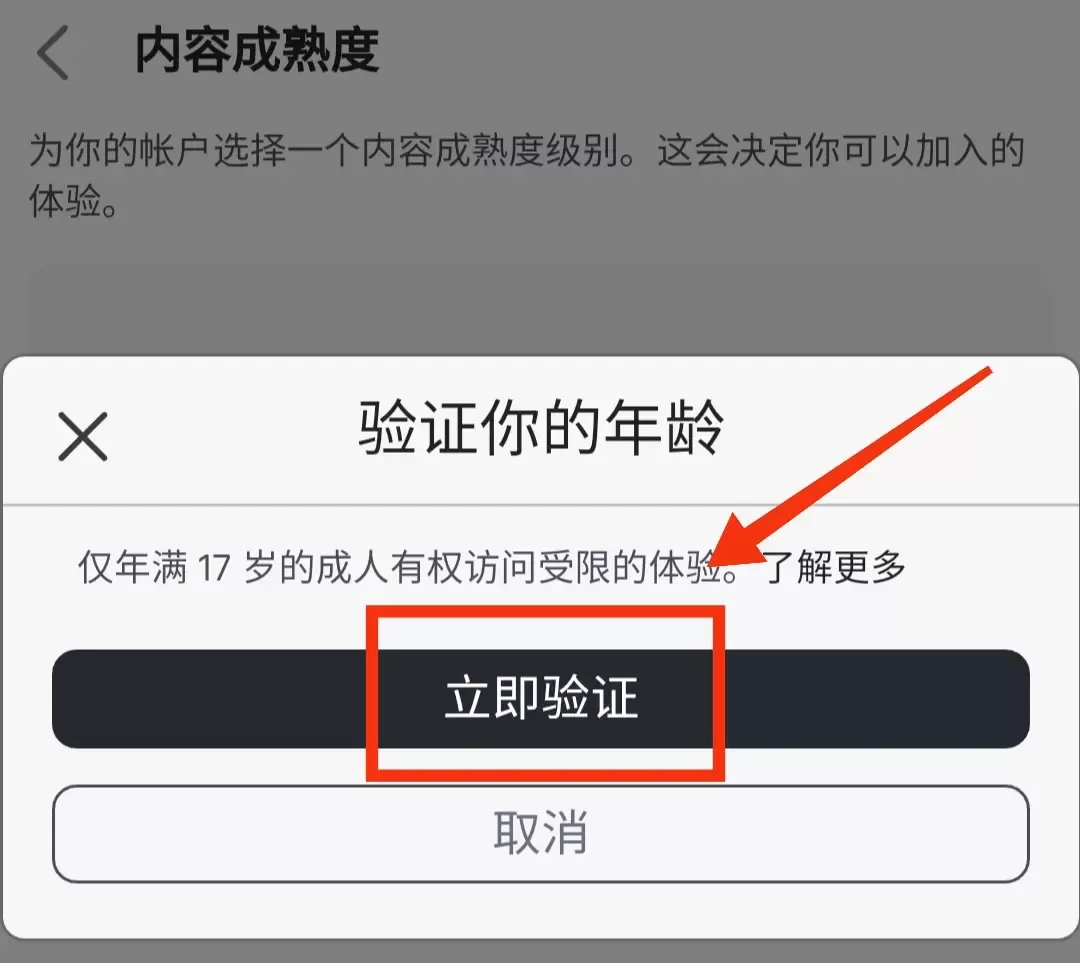Screen dimensions: 1080x963
Task: Click the 取消 button
Action: click(x=541, y=833)
